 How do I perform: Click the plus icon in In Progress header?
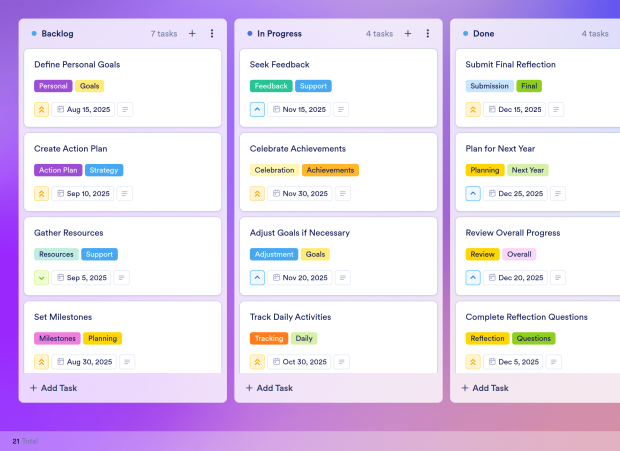click(408, 34)
